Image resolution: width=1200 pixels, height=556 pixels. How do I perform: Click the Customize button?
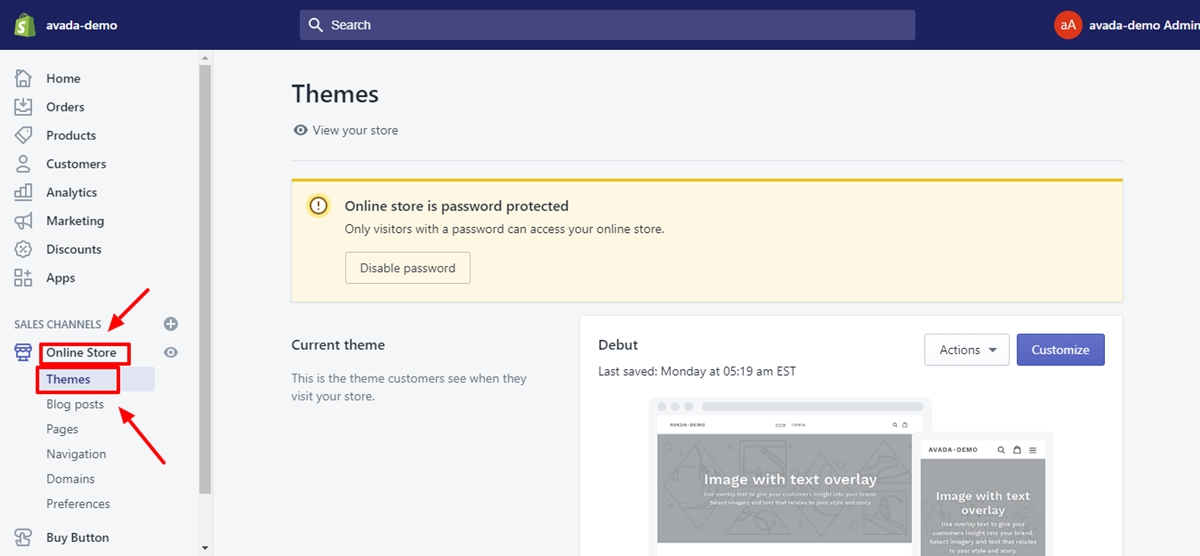point(1060,350)
